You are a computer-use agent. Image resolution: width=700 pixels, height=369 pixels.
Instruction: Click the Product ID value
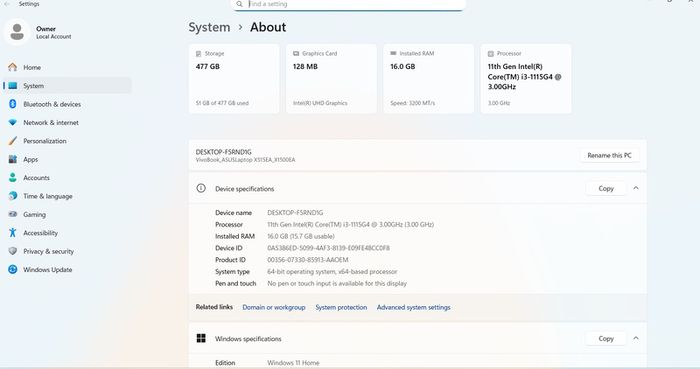[308, 260]
